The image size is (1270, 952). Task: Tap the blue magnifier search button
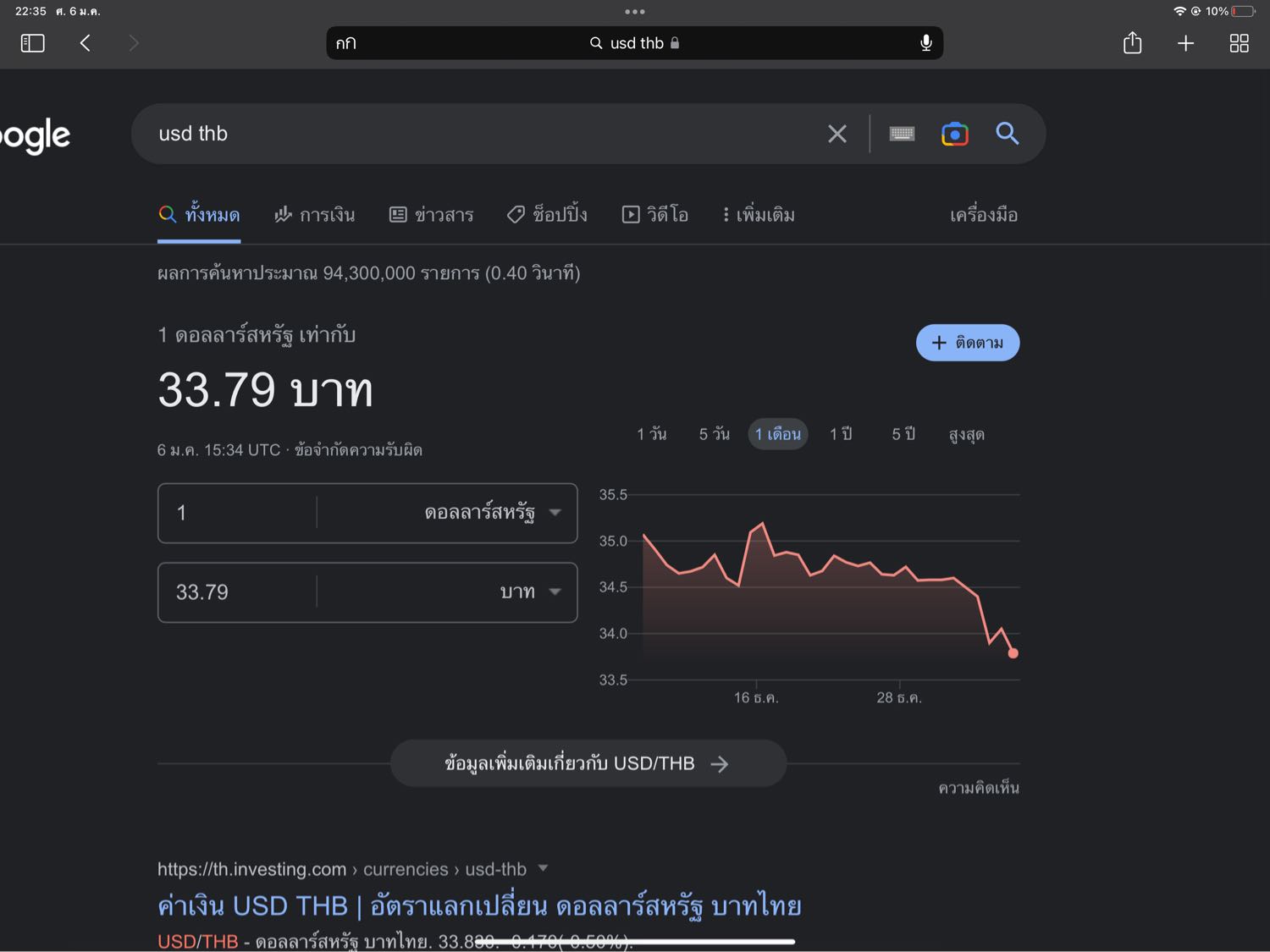click(x=1007, y=133)
